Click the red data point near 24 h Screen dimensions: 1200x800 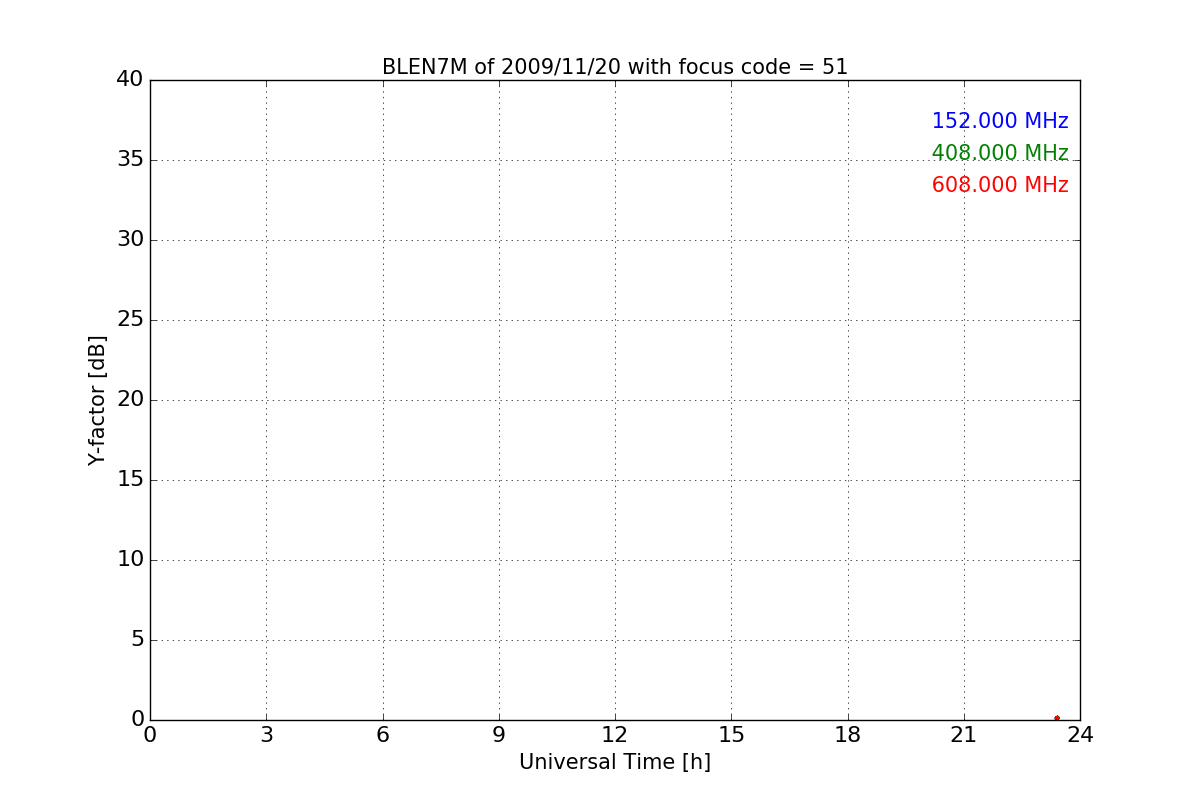point(1057,718)
